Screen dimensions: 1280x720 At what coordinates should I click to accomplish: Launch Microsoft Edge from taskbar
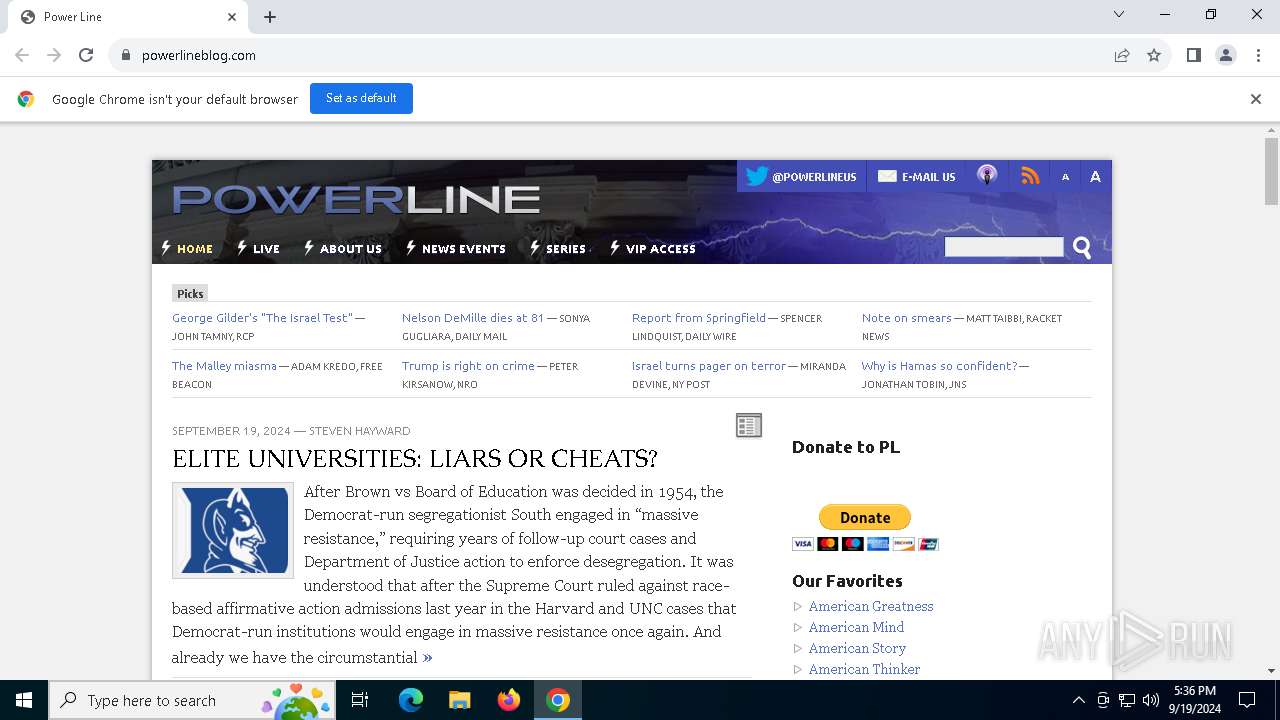coord(411,700)
